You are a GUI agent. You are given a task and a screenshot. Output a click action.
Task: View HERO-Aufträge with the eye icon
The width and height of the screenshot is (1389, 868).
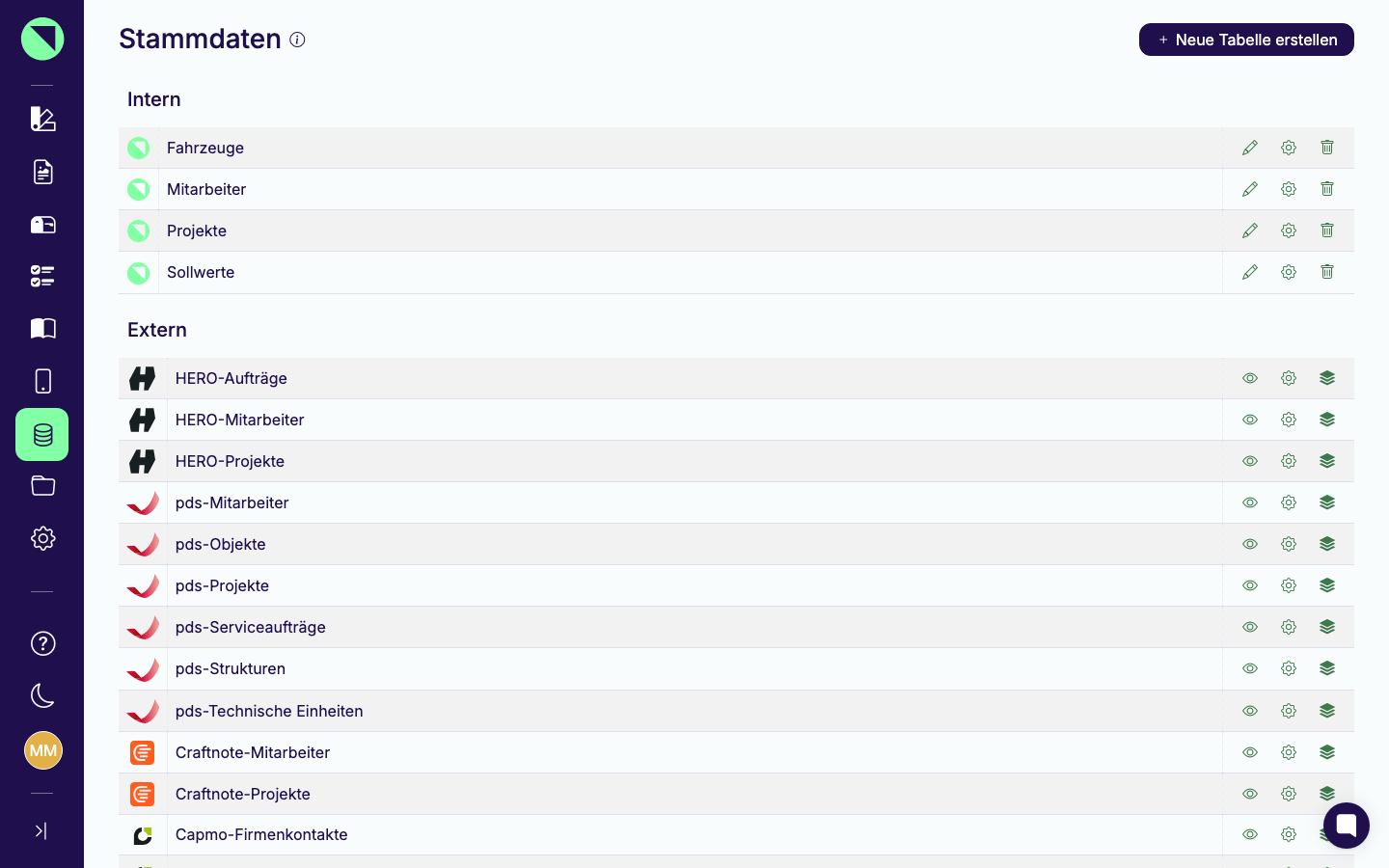(1250, 378)
